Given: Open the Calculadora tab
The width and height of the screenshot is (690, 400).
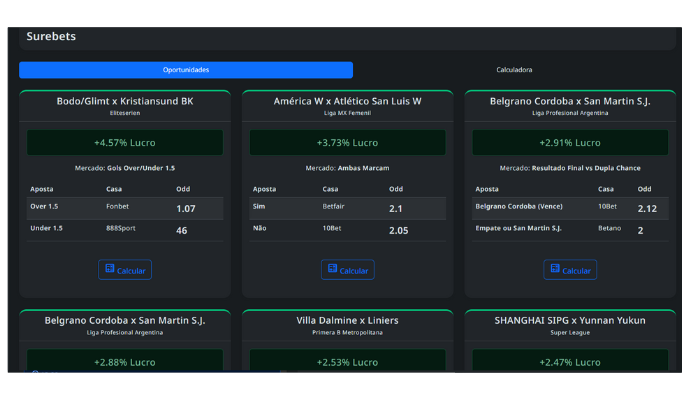Looking at the screenshot, I should (x=514, y=70).
